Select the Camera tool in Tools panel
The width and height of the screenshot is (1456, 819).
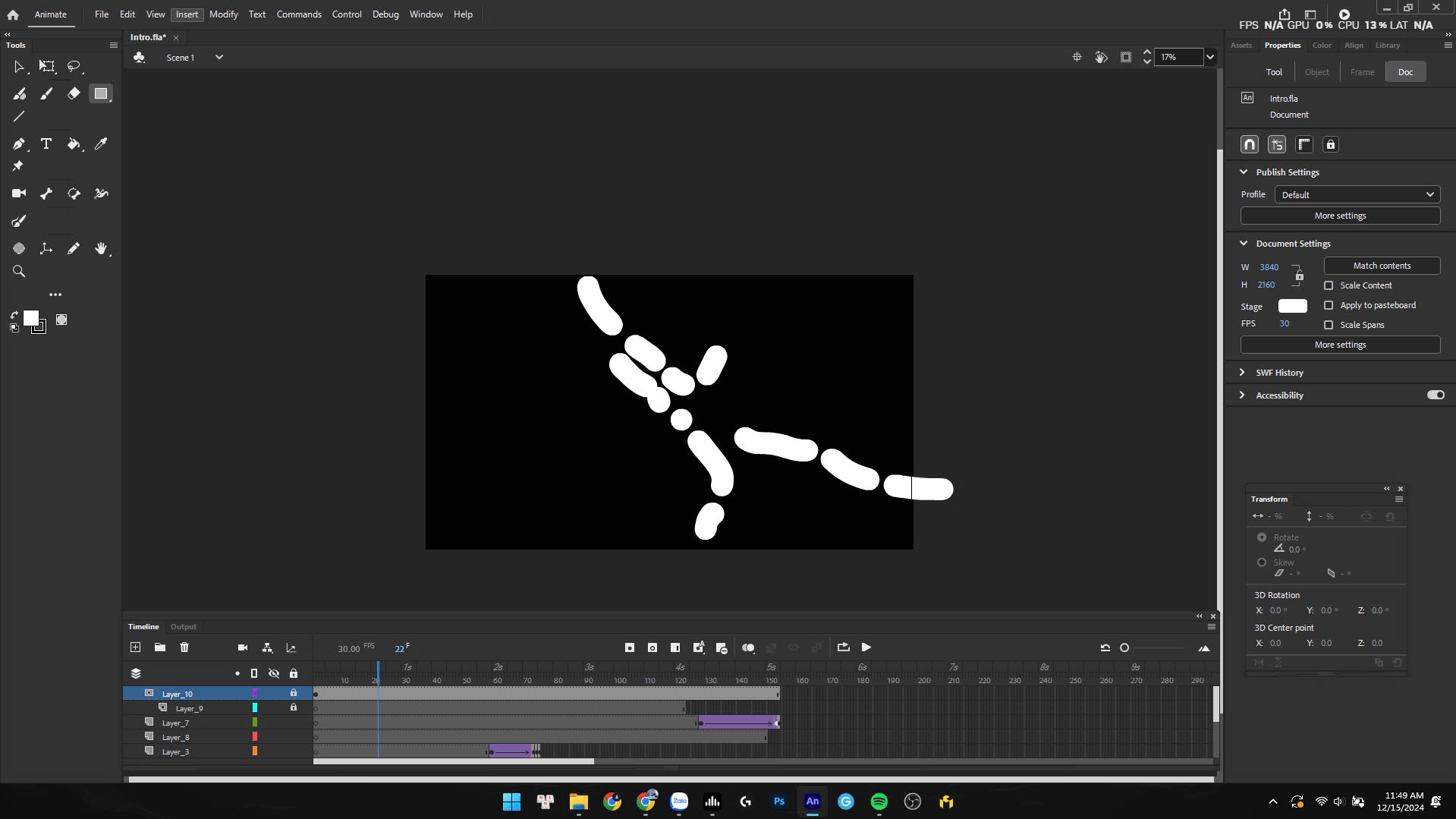click(19, 194)
